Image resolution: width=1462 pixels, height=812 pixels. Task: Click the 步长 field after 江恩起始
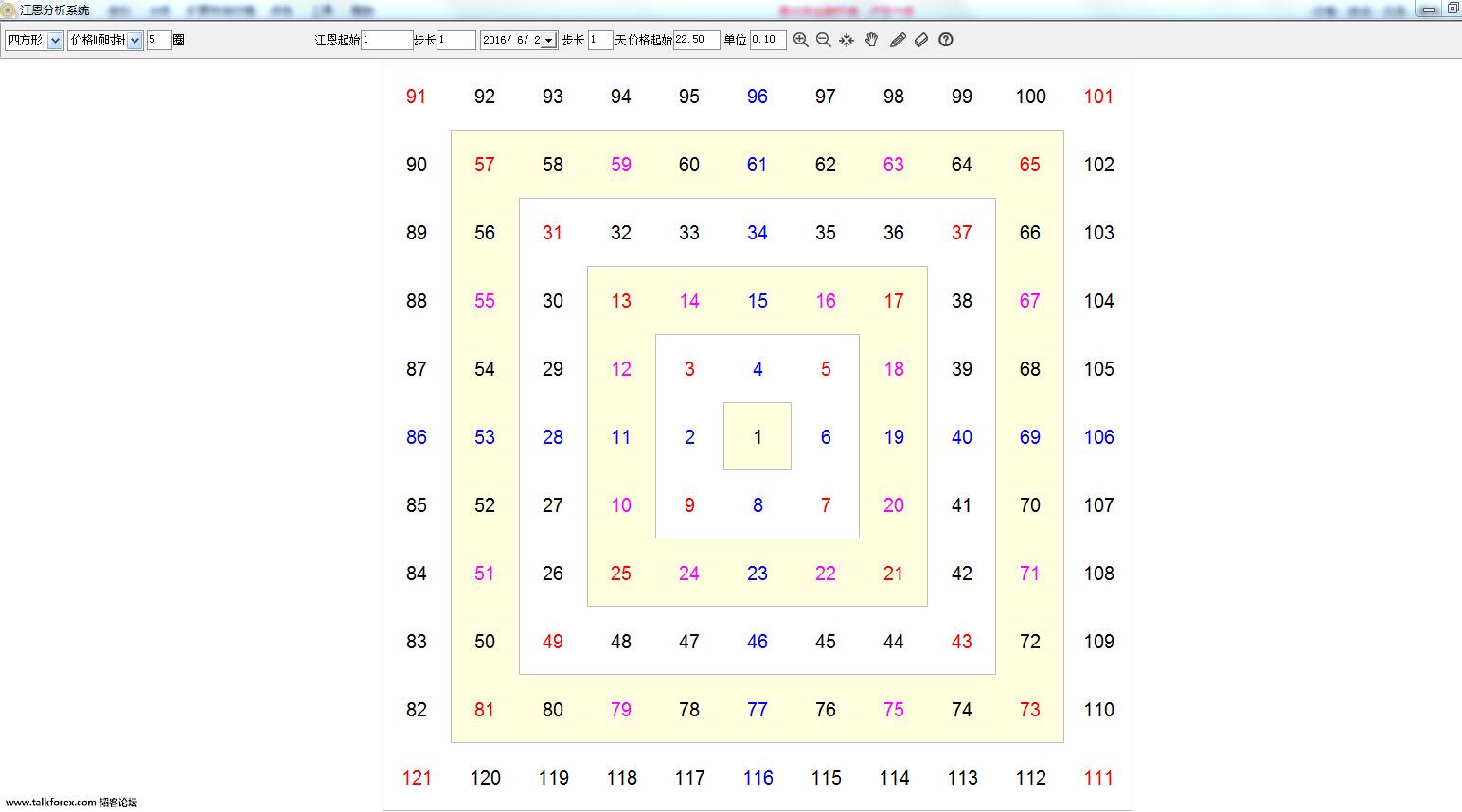point(456,41)
